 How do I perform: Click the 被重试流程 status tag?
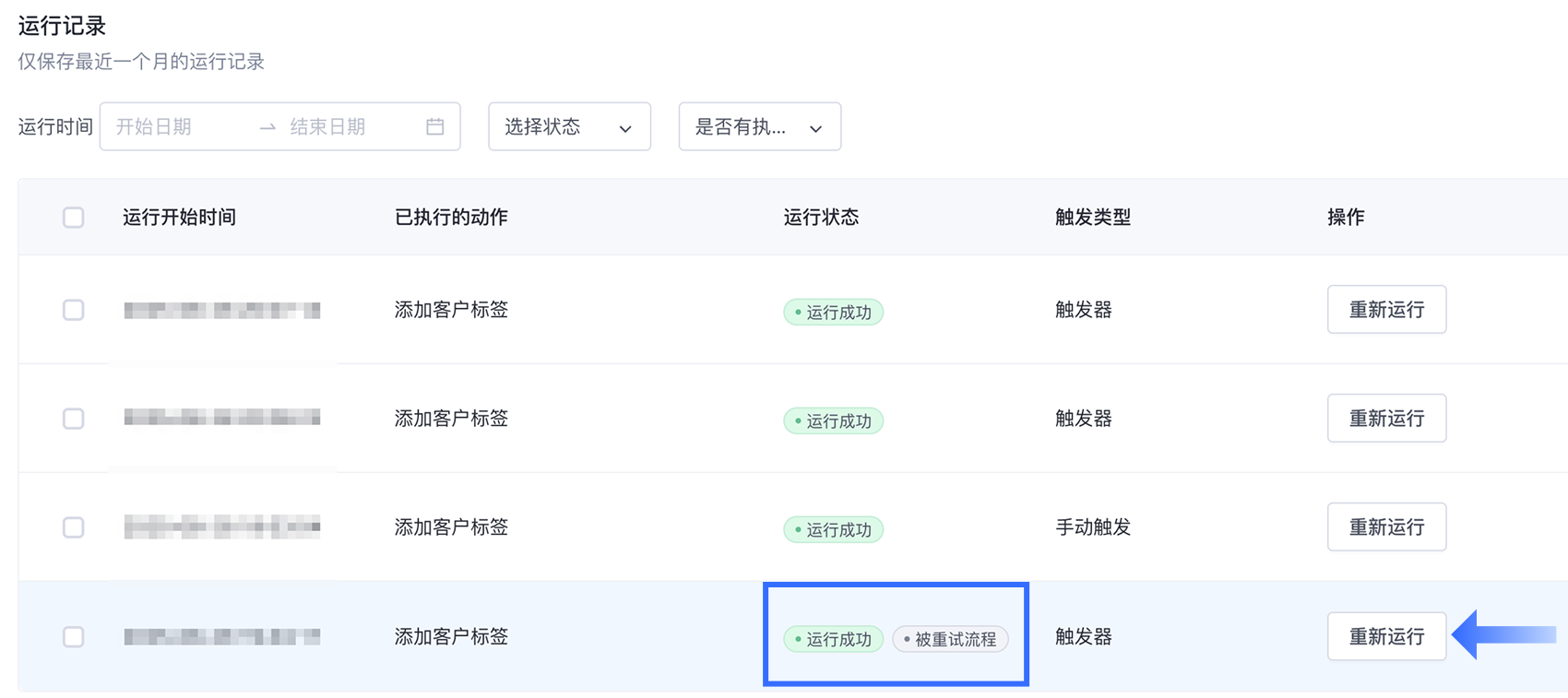coord(950,639)
